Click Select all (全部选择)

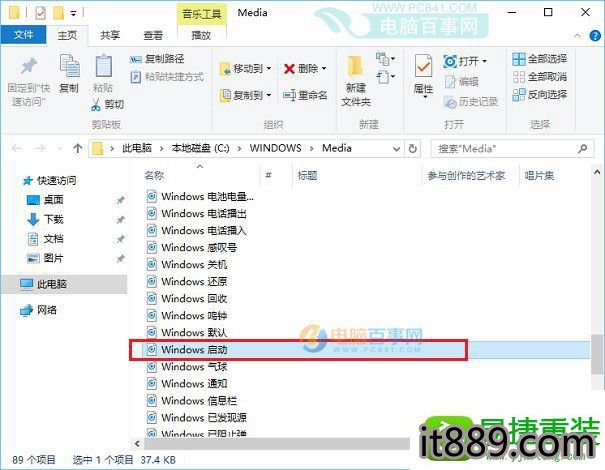click(539, 59)
